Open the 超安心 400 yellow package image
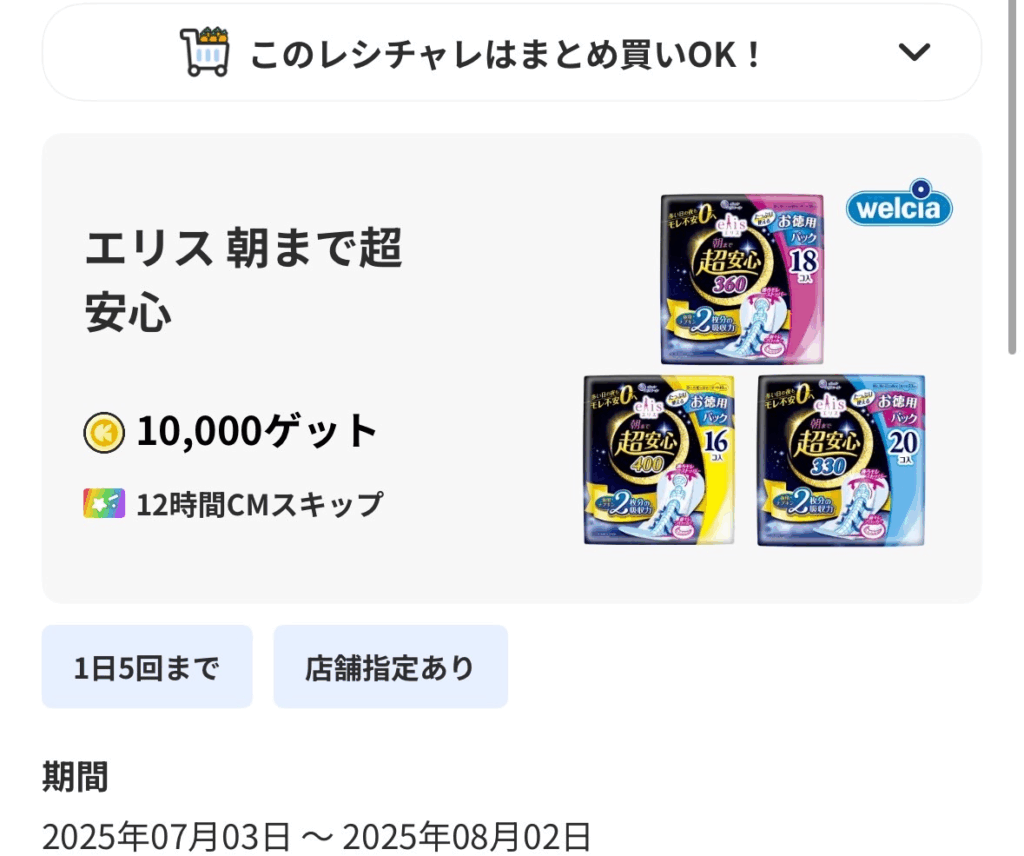This screenshot has height=856, width=1024. pos(659,460)
